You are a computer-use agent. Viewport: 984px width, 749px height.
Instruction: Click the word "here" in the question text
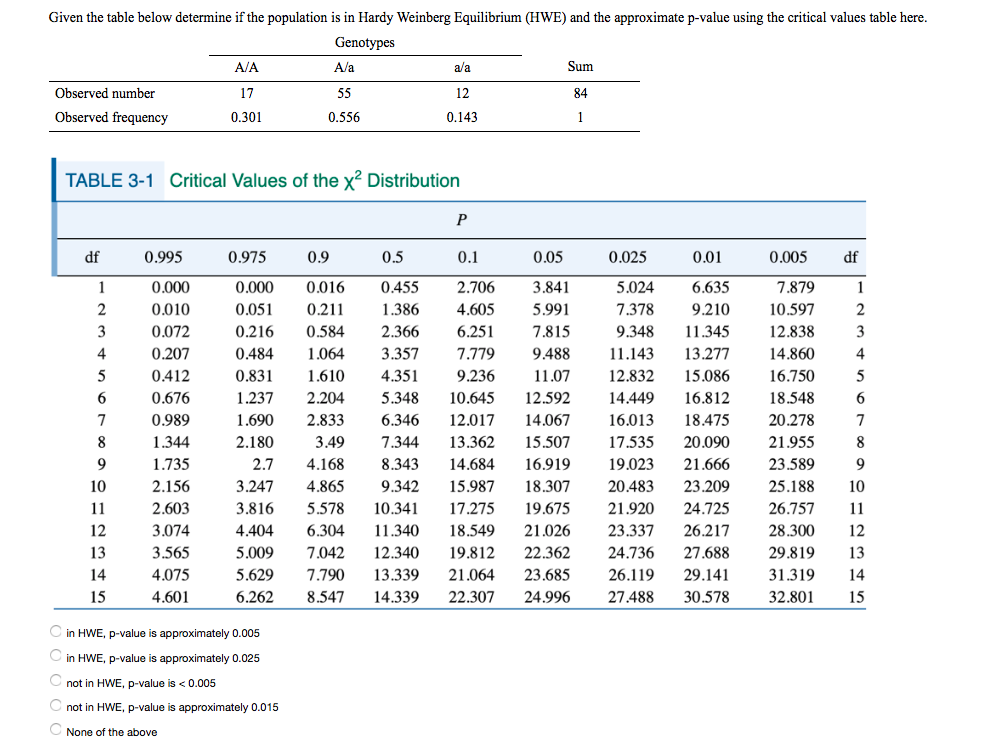coord(912,17)
